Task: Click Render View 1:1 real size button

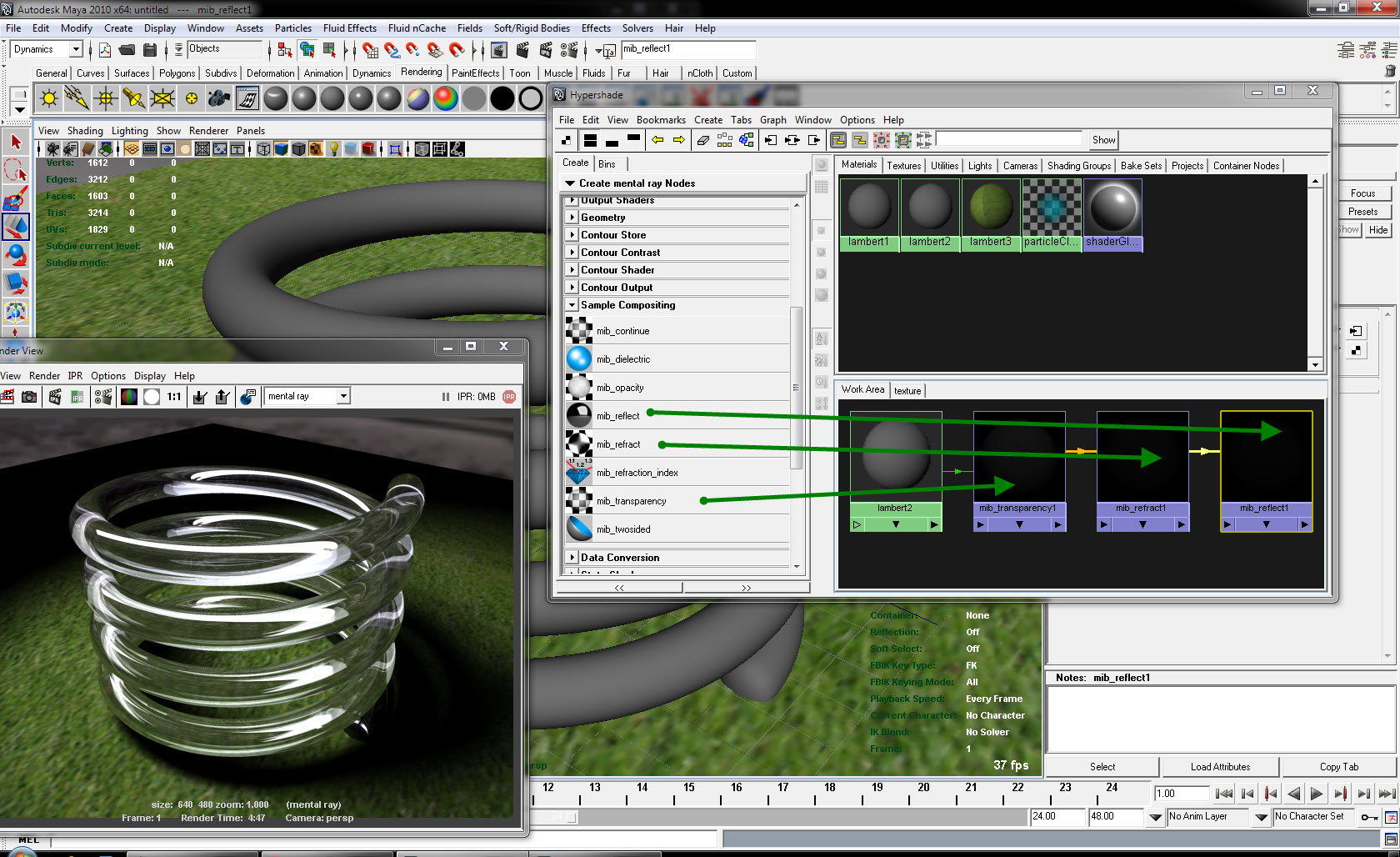Action: coord(174,397)
